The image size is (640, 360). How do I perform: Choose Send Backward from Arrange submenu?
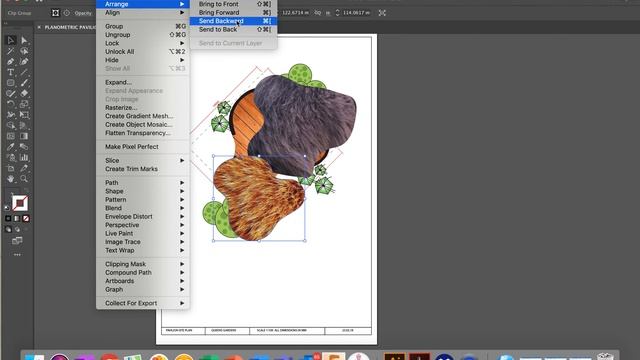(233, 21)
